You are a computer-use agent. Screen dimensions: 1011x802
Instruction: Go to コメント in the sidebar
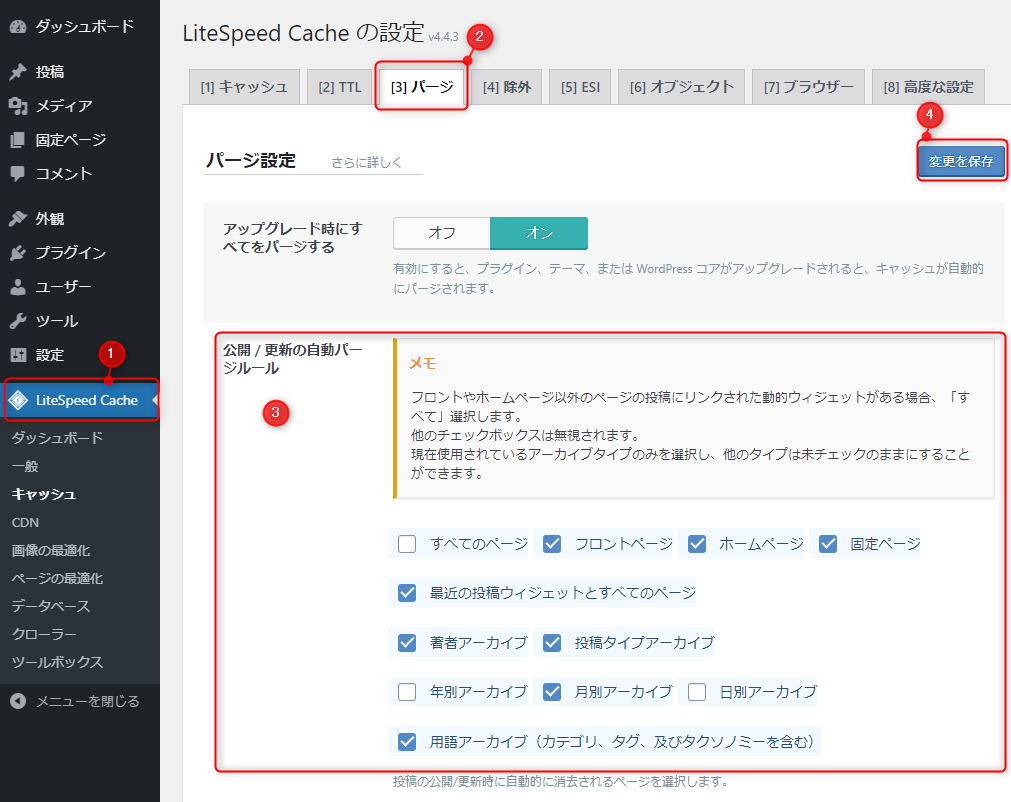(80, 173)
